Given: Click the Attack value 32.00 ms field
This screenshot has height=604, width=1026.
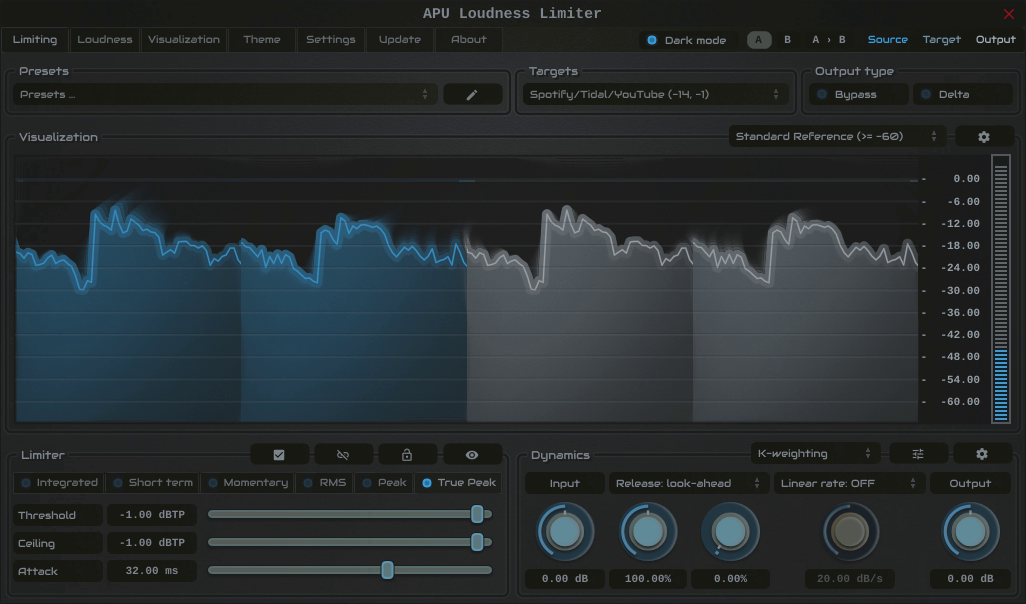Looking at the screenshot, I should pyautogui.click(x=152, y=571).
